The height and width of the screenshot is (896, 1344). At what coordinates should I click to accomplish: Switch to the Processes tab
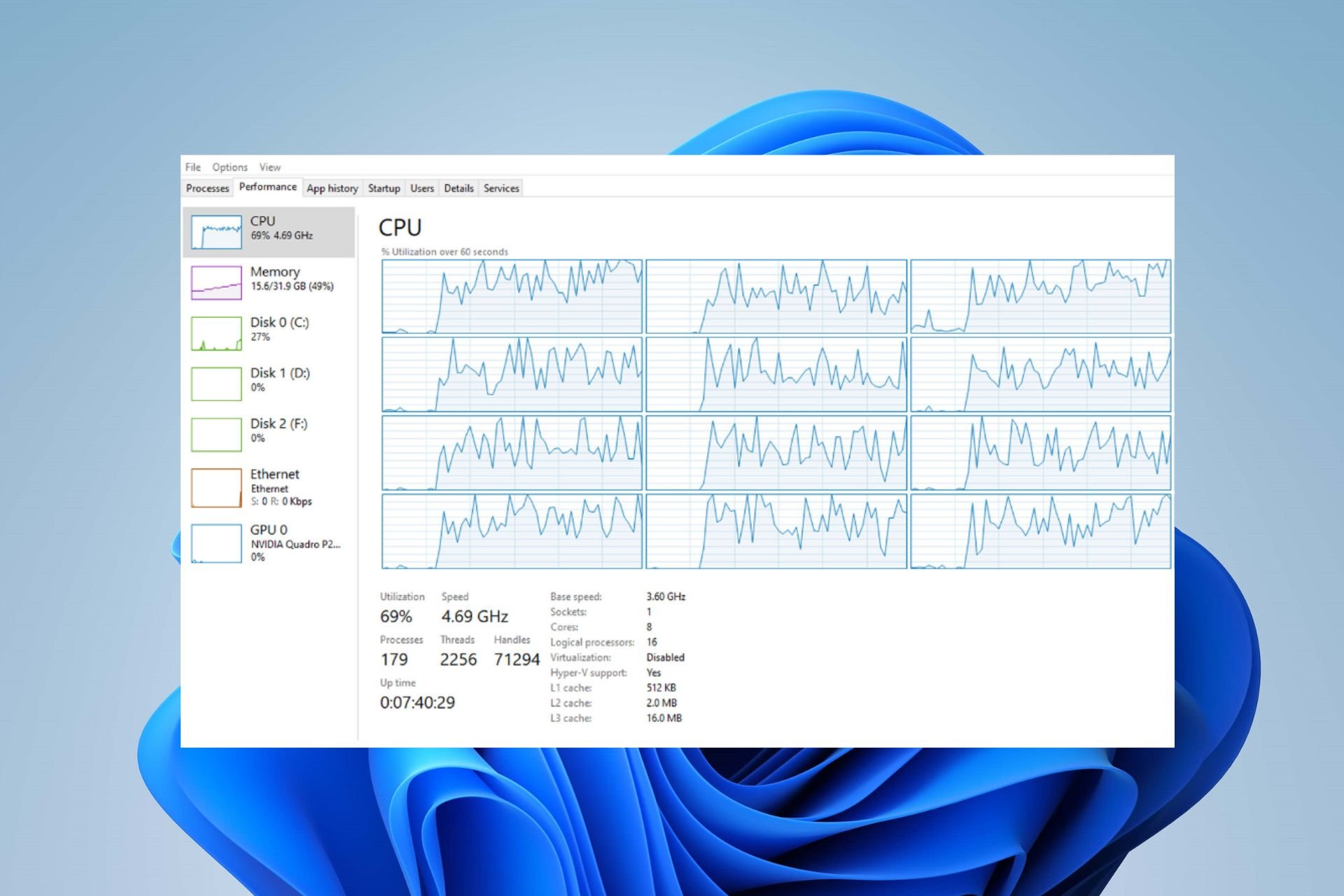[207, 188]
